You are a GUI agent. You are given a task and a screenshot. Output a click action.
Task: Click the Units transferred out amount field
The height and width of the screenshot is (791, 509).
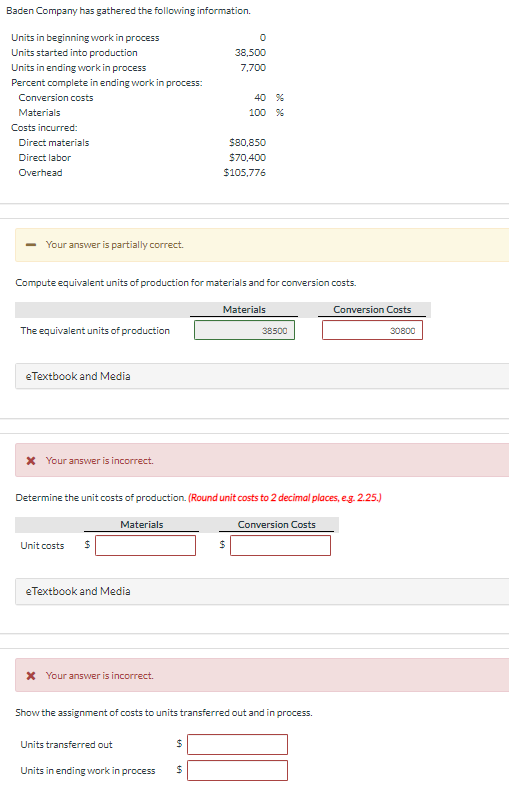pyautogui.click(x=238, y=744)
